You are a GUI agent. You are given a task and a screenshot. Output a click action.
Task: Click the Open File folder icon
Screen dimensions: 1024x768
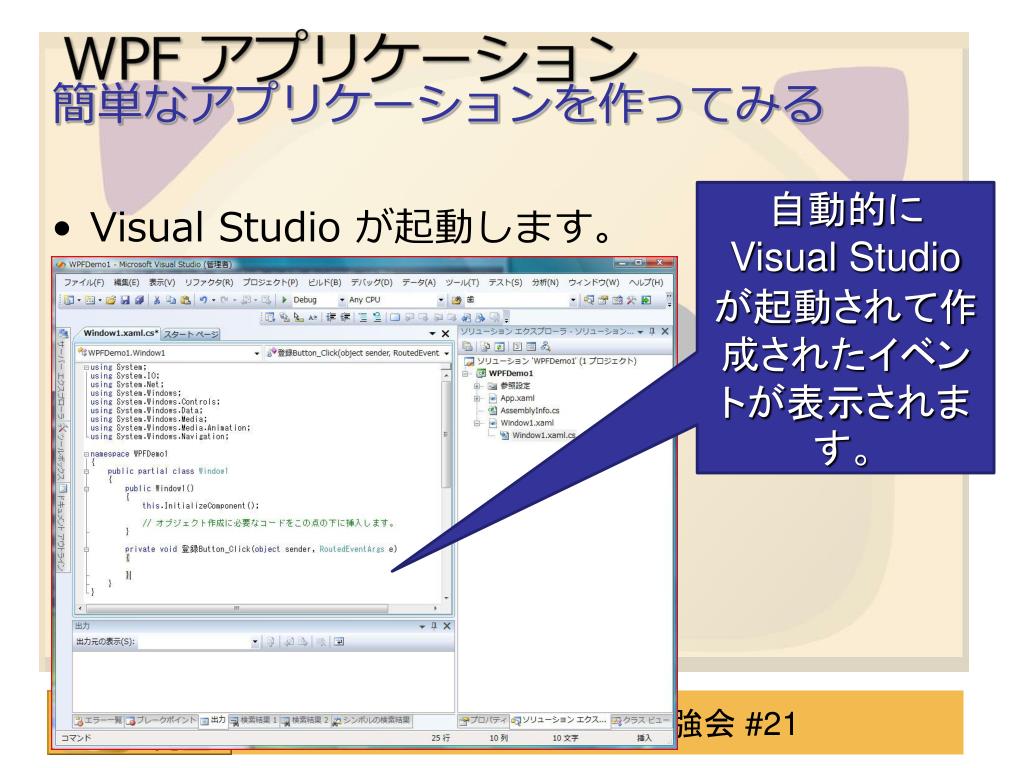pyautogui.click(x=111, y=300)
